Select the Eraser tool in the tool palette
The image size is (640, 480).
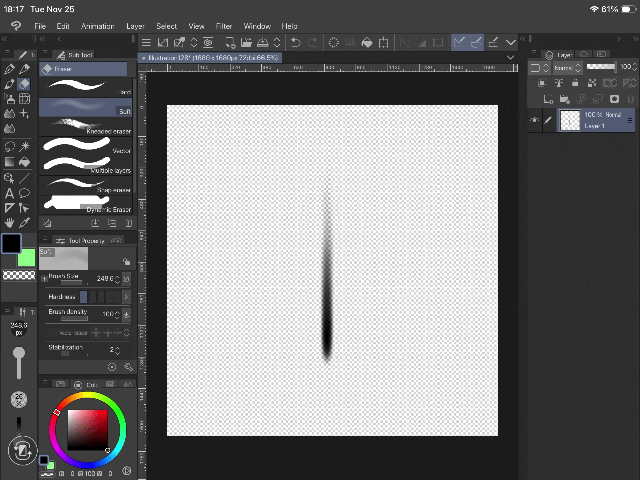tap(24, 84)
